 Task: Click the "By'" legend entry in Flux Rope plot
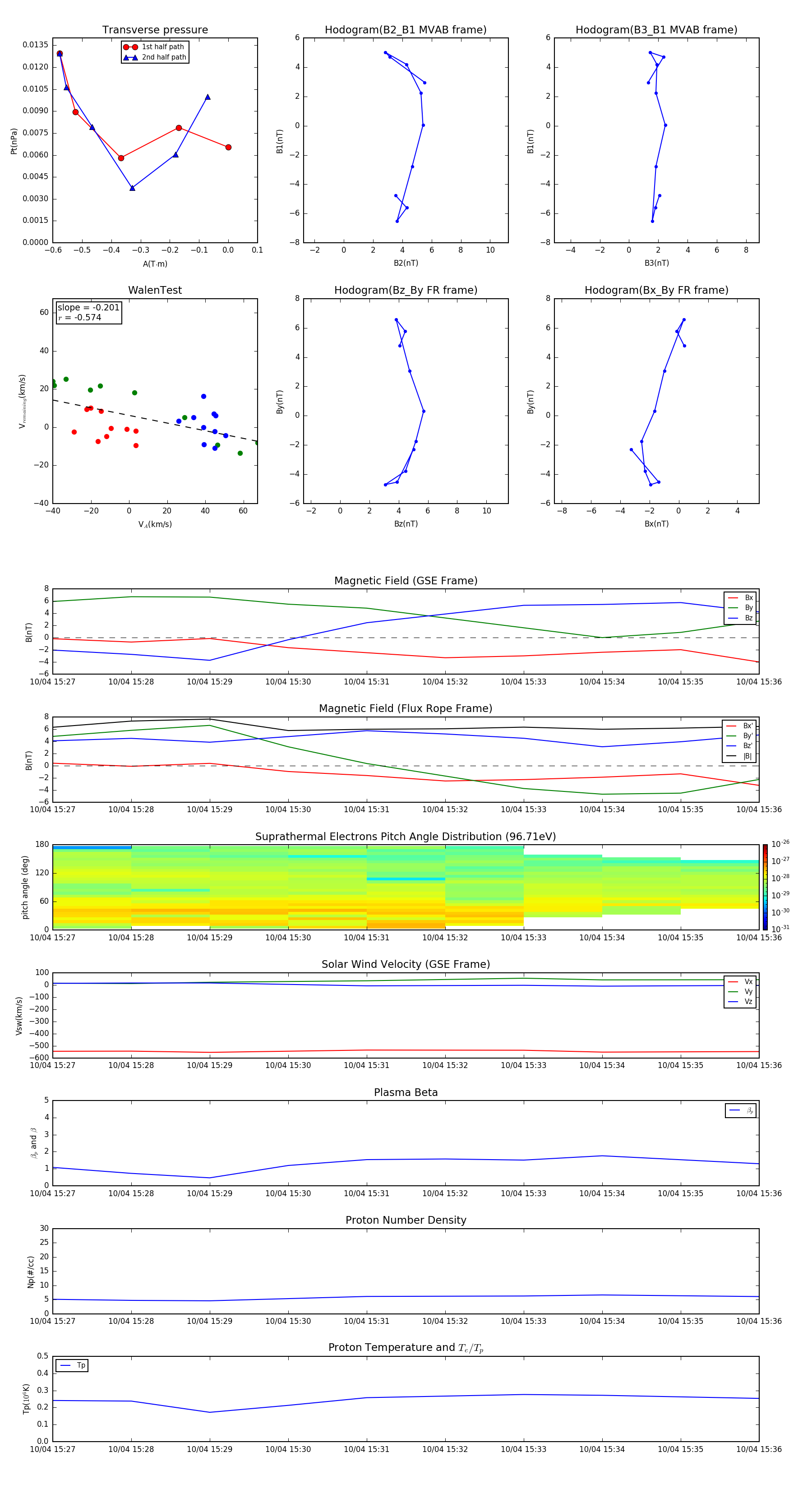click(739, 736)
